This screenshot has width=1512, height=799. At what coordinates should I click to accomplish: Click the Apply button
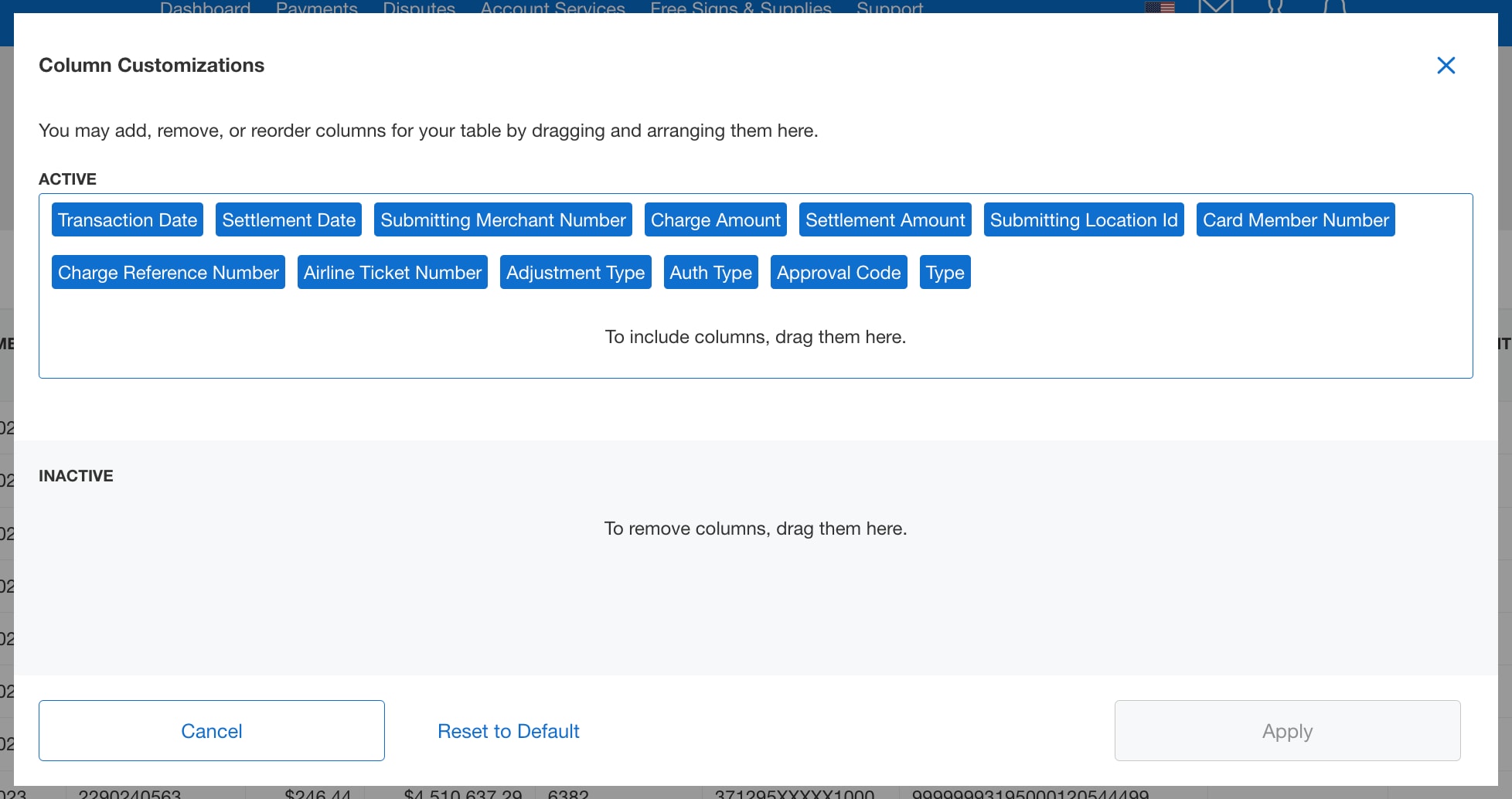[x=1286, y=730]
